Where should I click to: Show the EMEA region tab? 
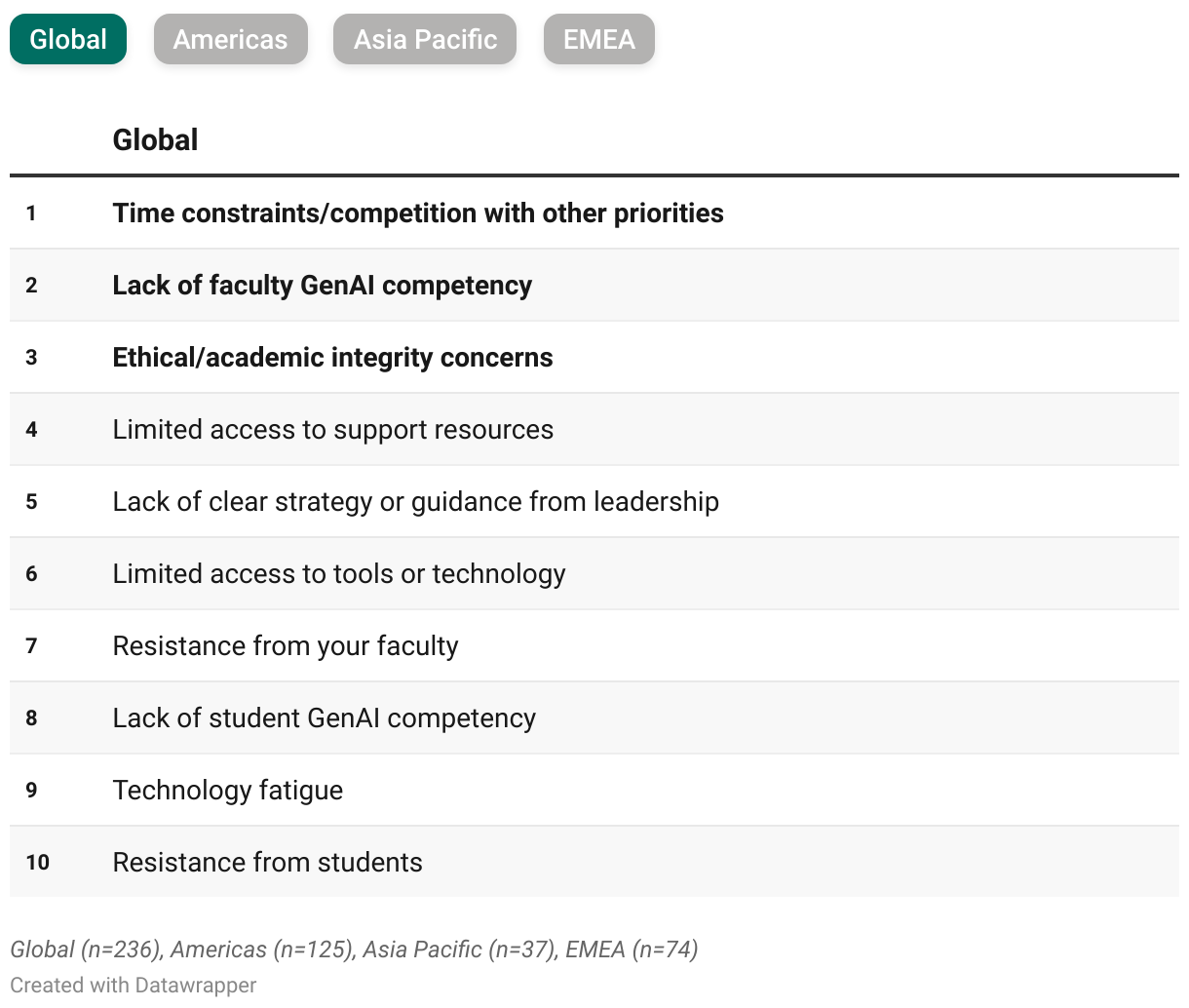click(599, 39)
